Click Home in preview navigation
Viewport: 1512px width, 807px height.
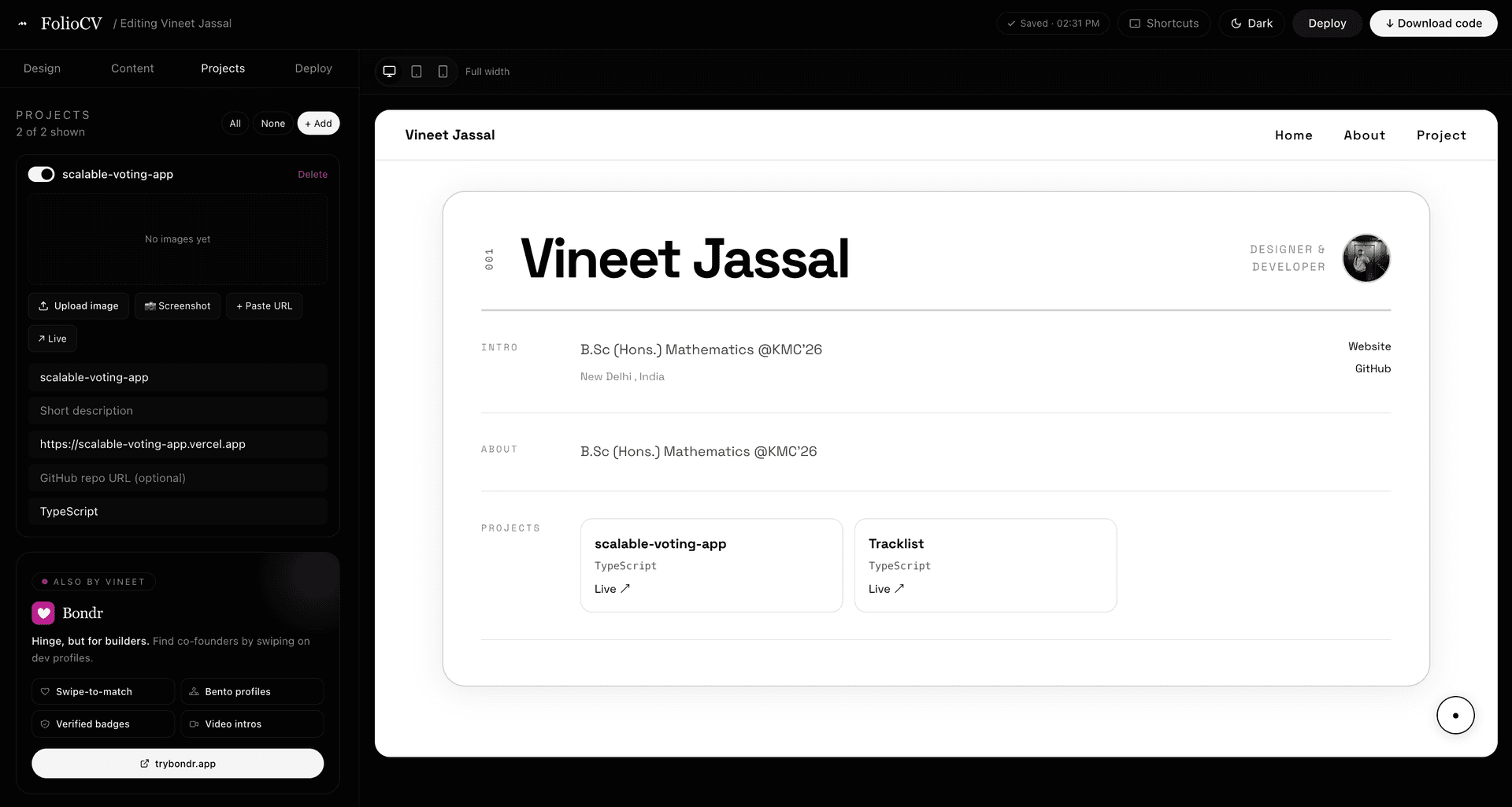[x=1294, y=135]
